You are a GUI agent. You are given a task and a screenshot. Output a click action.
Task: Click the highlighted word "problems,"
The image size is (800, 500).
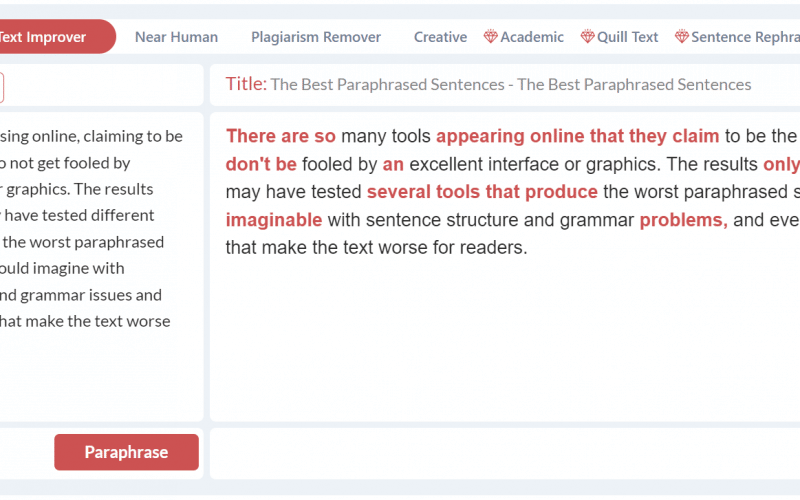[683, 219]
